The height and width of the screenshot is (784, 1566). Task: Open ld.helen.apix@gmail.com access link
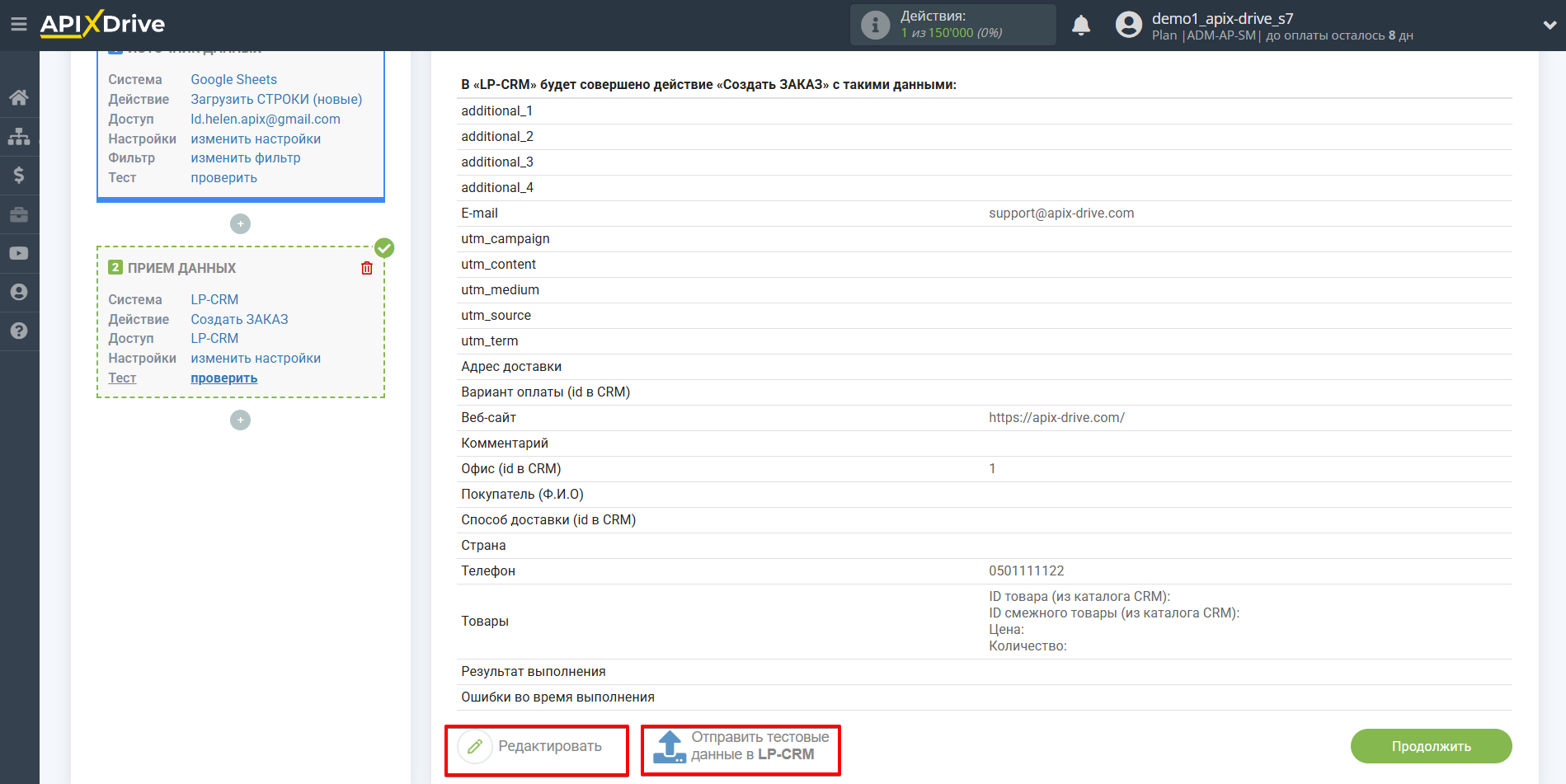(266, 119)
